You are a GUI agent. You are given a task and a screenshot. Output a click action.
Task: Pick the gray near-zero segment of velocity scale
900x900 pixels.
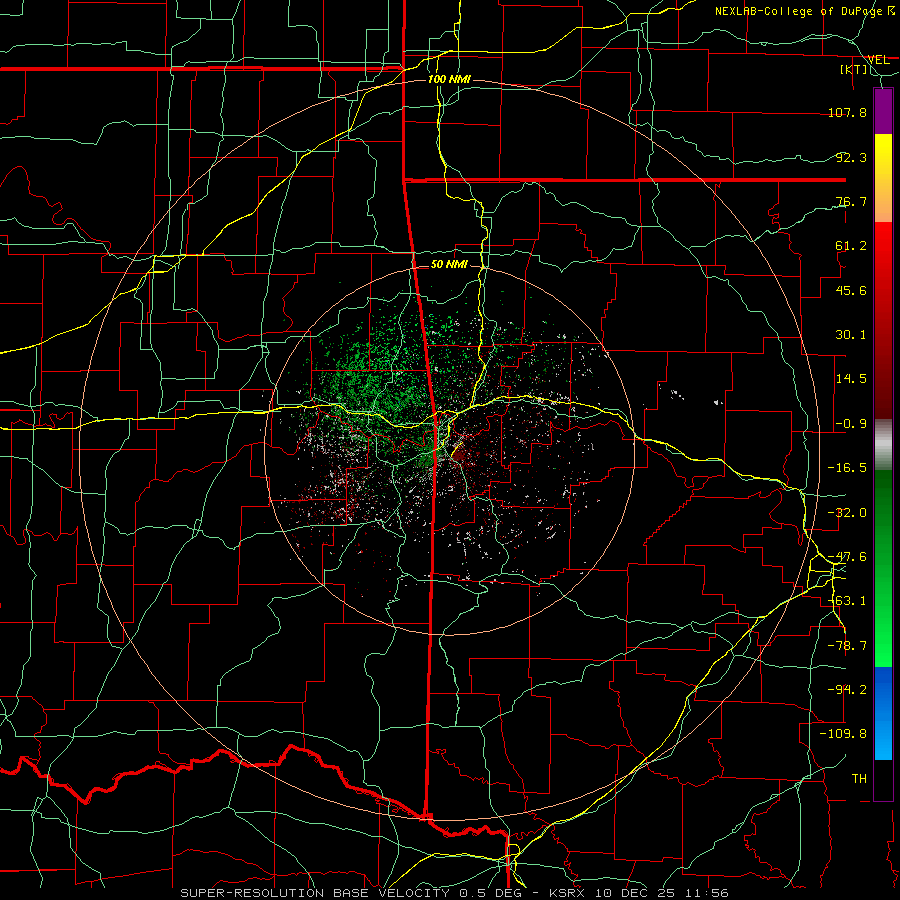[x=883, y=445]
